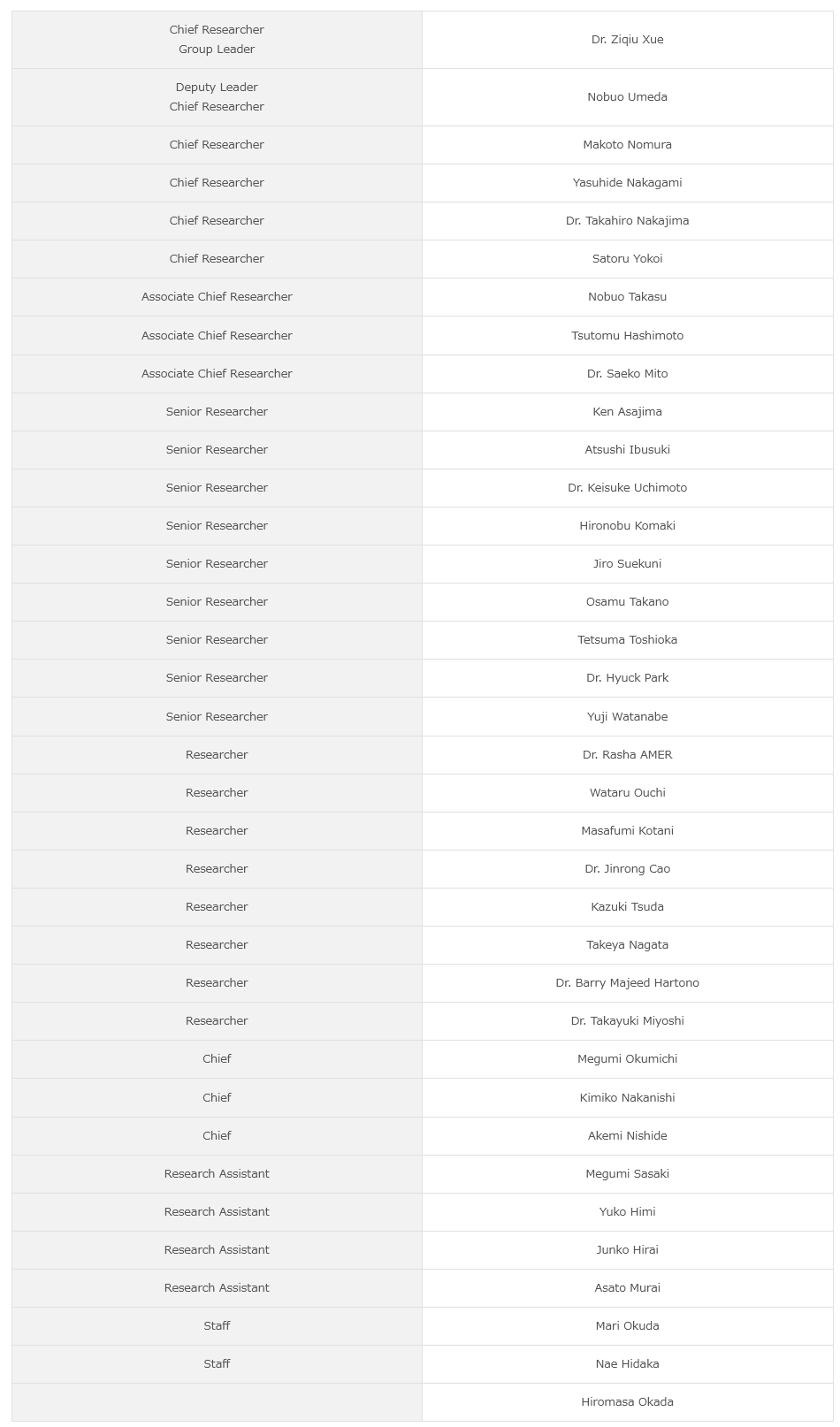Select the Dr. Hyuck Park entry
The width and height of the screenshot is (840, 1427).
click(x=627, y=678)
